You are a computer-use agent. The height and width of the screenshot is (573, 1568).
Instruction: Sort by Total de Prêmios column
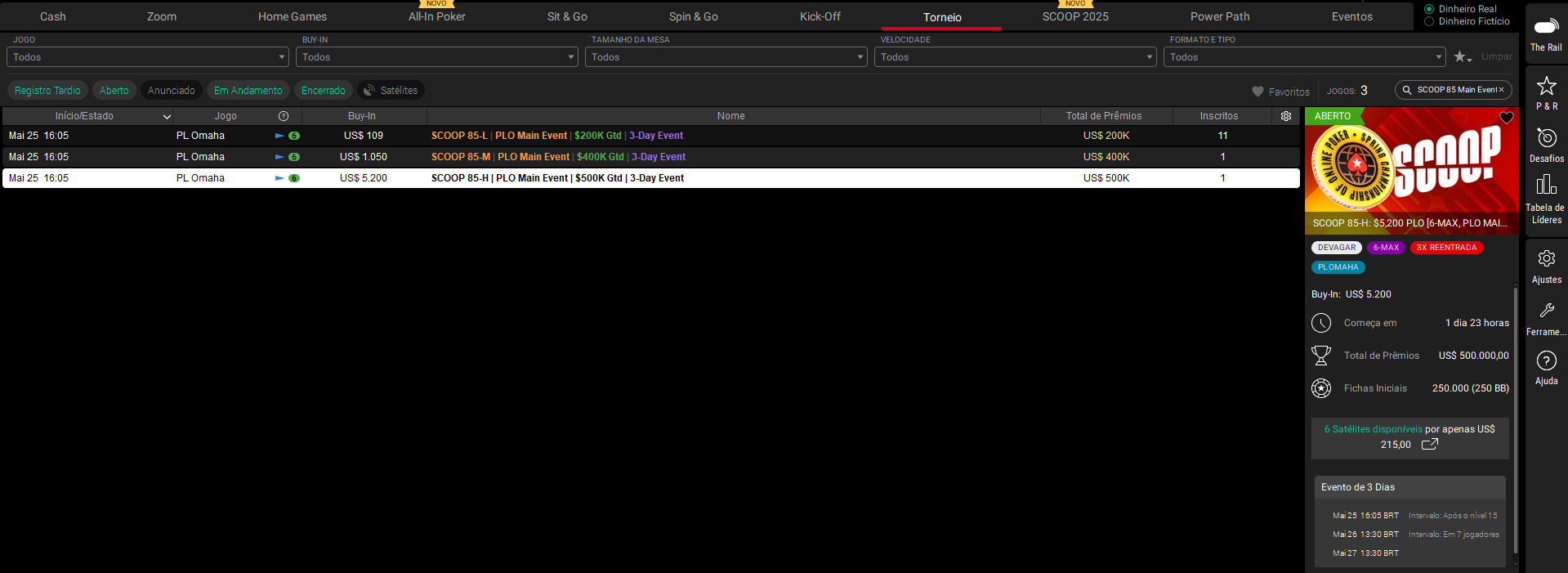click(x=1105, y=116)
